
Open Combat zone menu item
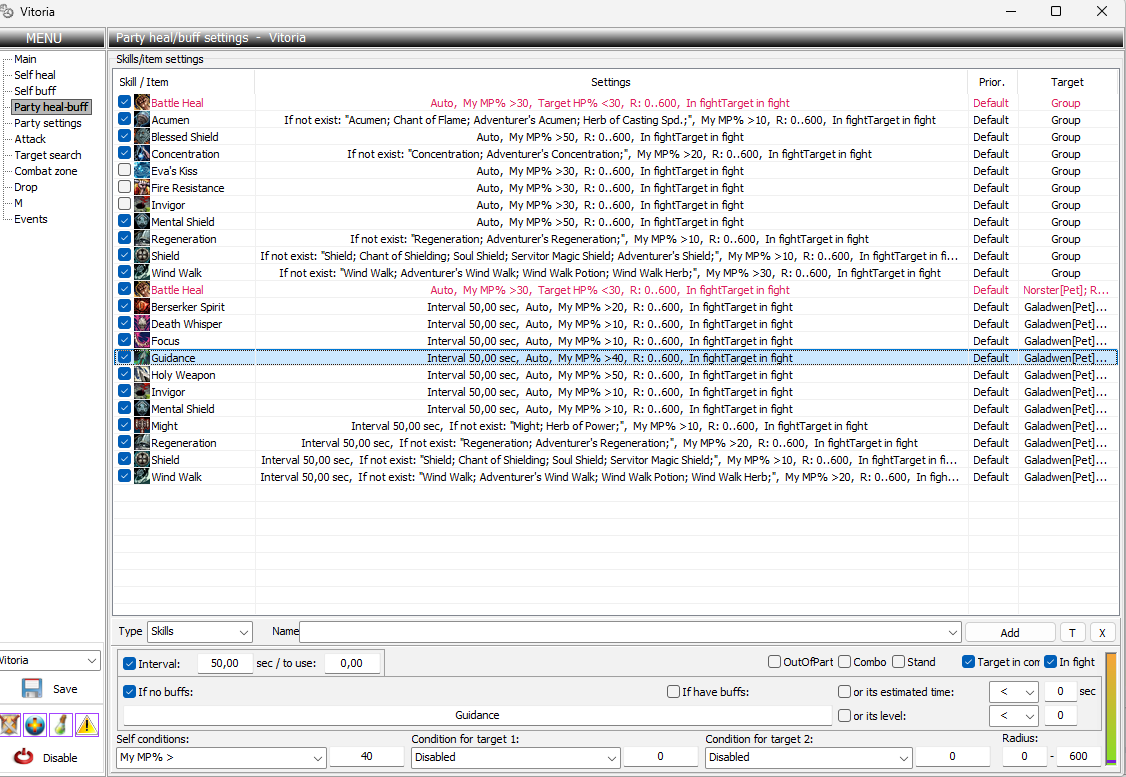[45, 171]
